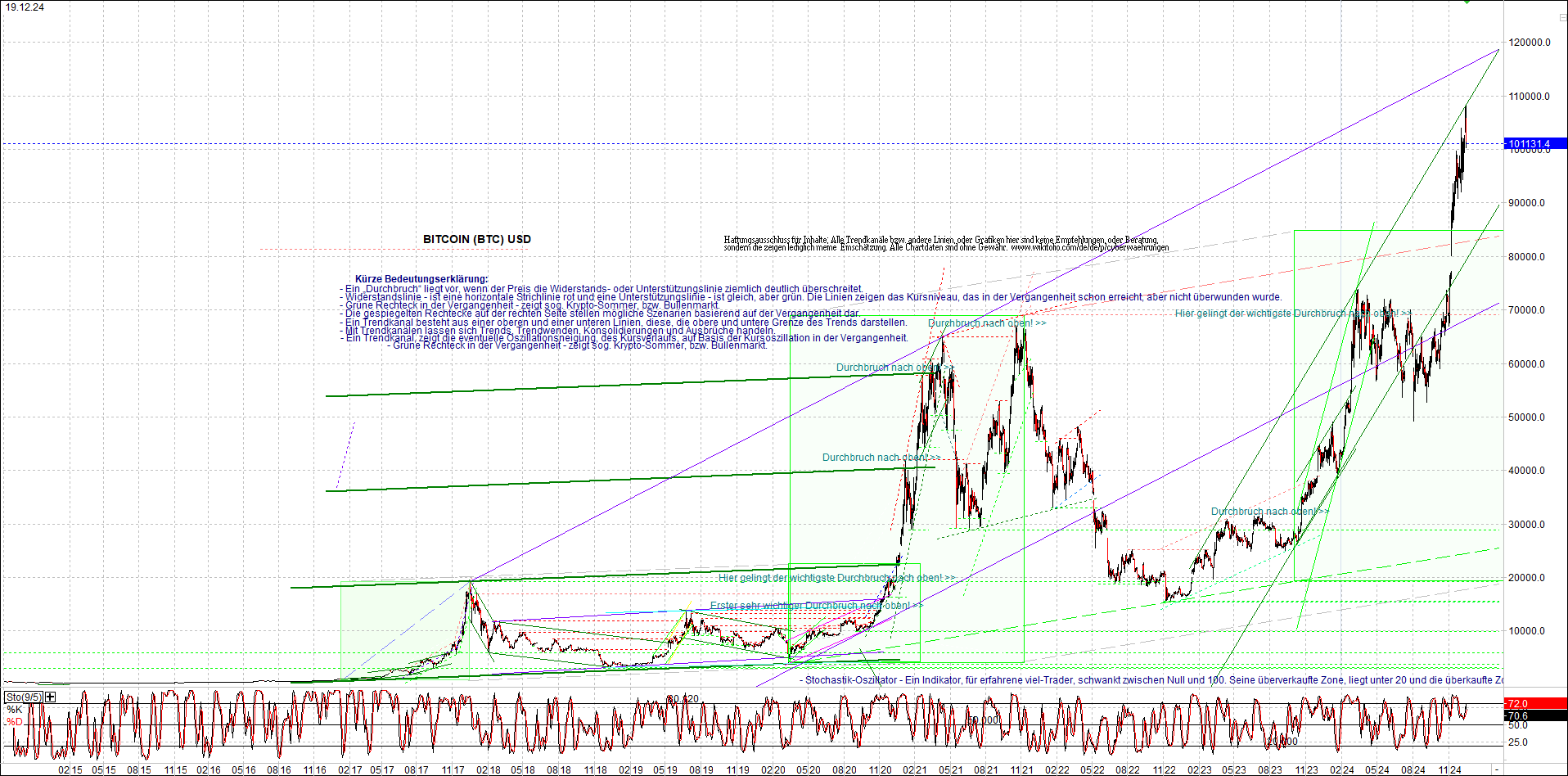This screenshot has height=776, width=1568.
Task: Click the 11|24 date axis label
Action: 1450,769
